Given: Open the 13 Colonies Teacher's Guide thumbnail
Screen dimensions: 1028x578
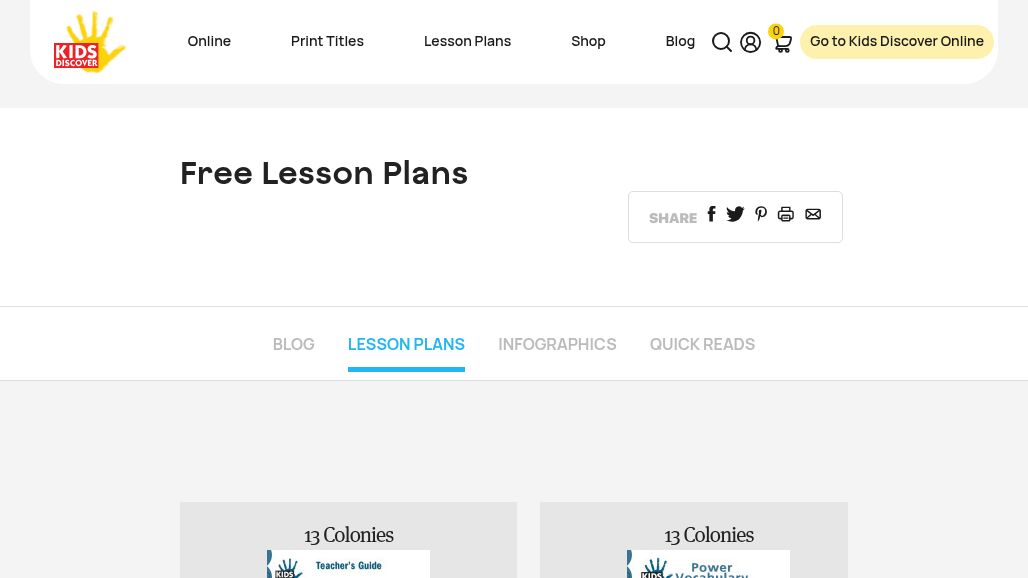Looking at the screenshot, I should tap(348, 564).
